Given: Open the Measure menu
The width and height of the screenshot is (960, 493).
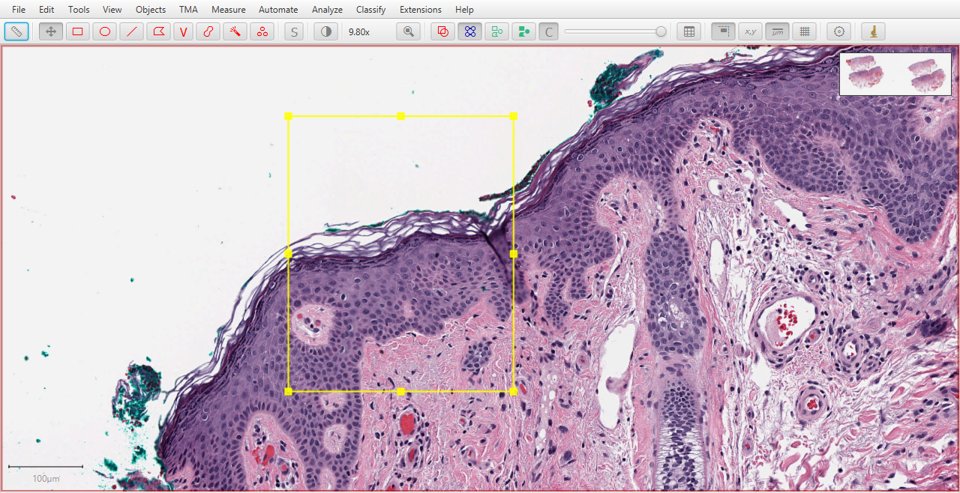Looking at the screenshot, I should tap(228, 10).
